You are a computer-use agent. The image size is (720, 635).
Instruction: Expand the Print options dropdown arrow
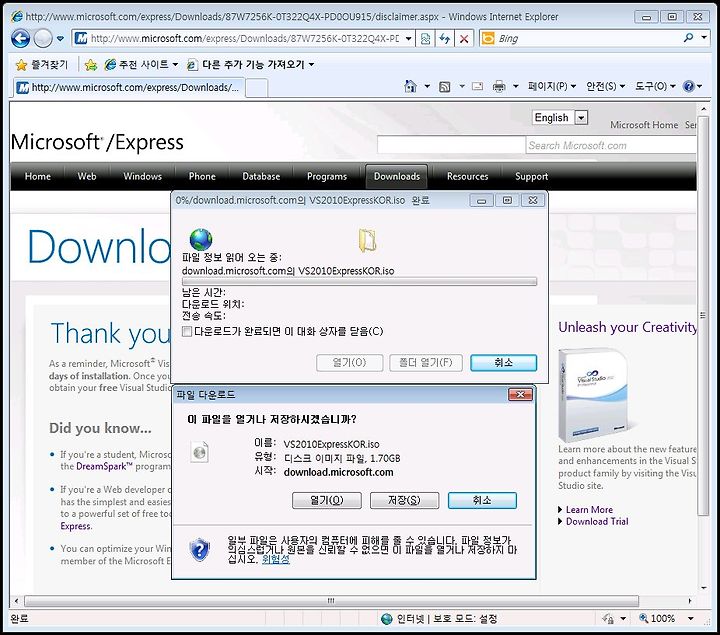[516, 86]
